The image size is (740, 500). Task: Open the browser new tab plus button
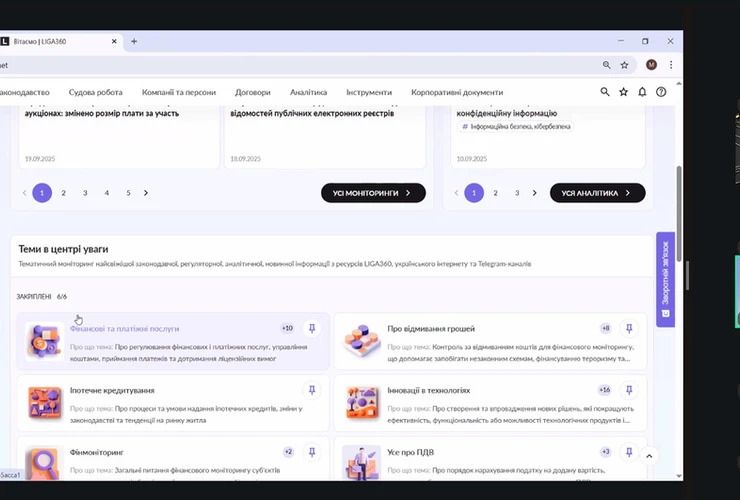(x=134, y=41)
